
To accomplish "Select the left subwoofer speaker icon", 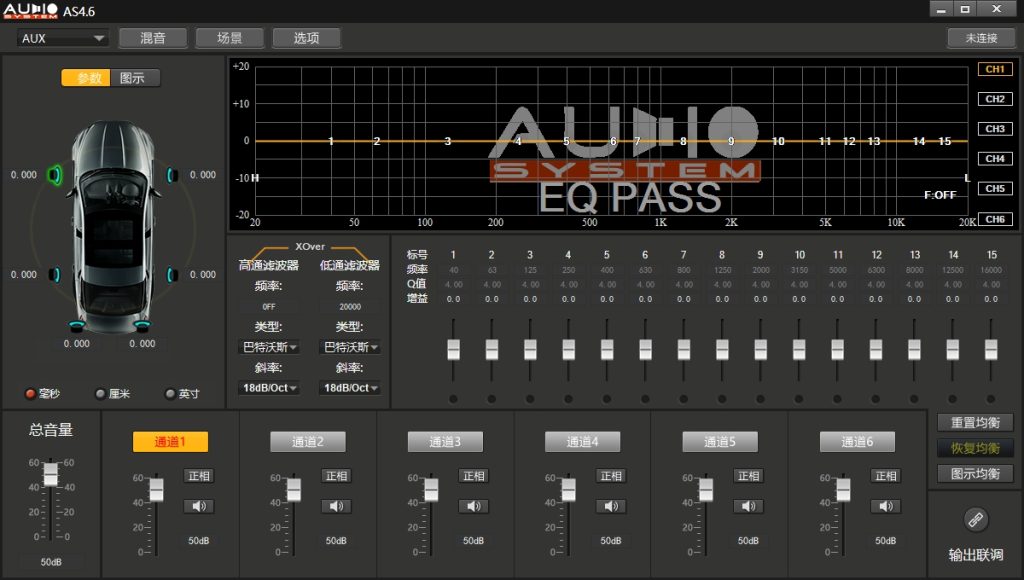I will point(76,325).
